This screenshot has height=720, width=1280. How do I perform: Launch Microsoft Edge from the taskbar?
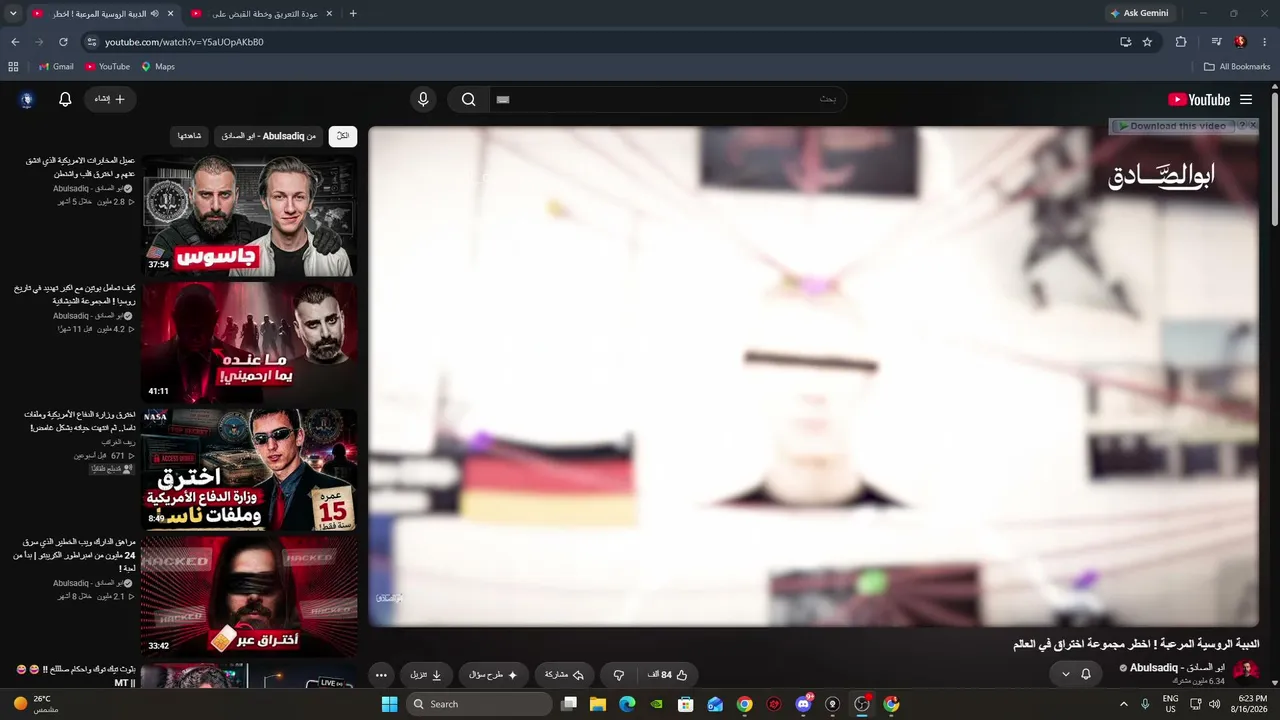pyautogui.click(x=627, y=704)
